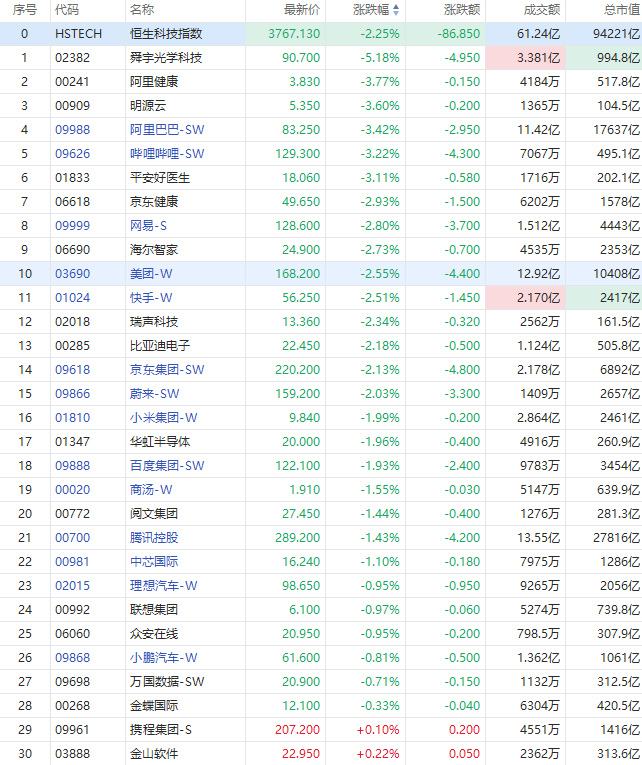Select 阅文集团 name cell
Viewport: 642px width, 765px height.
154,514
